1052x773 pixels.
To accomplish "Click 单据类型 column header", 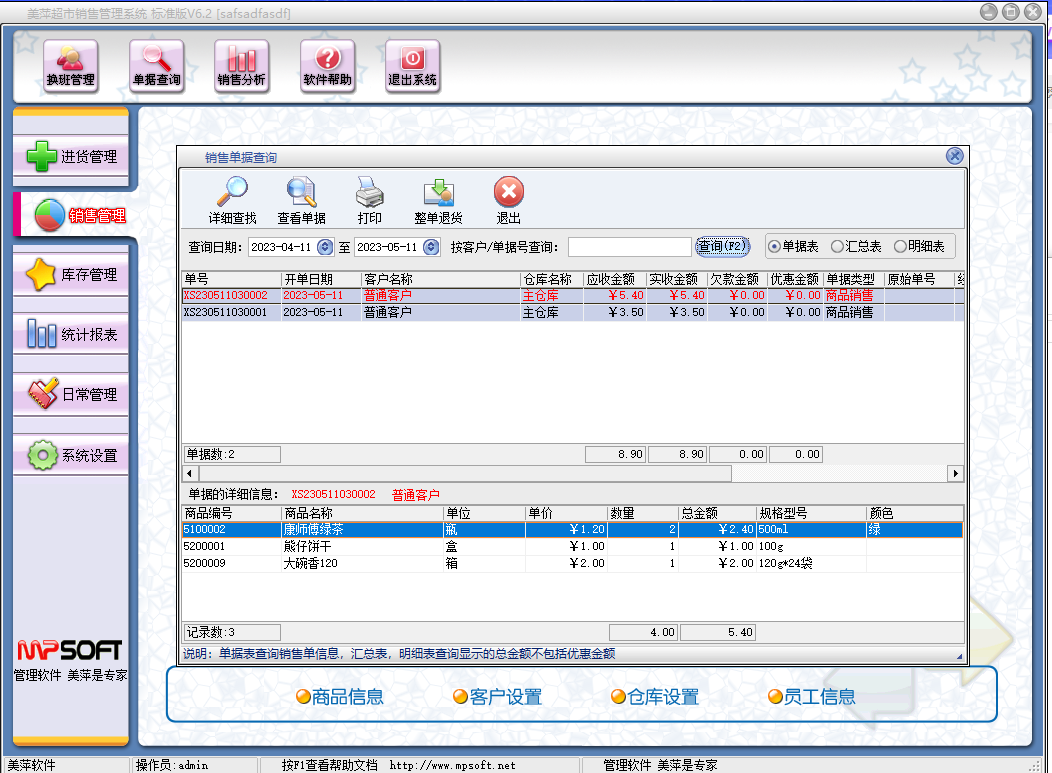I will click(x=854, y=279).
